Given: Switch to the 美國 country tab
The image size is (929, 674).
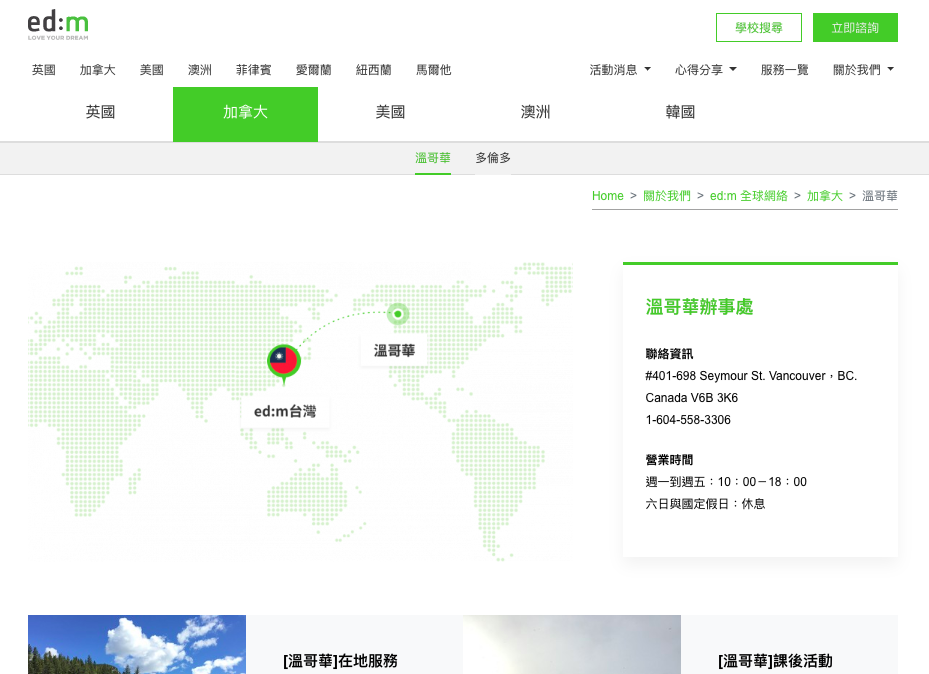Looking at the screenshot, I should [x=390, y=112].
